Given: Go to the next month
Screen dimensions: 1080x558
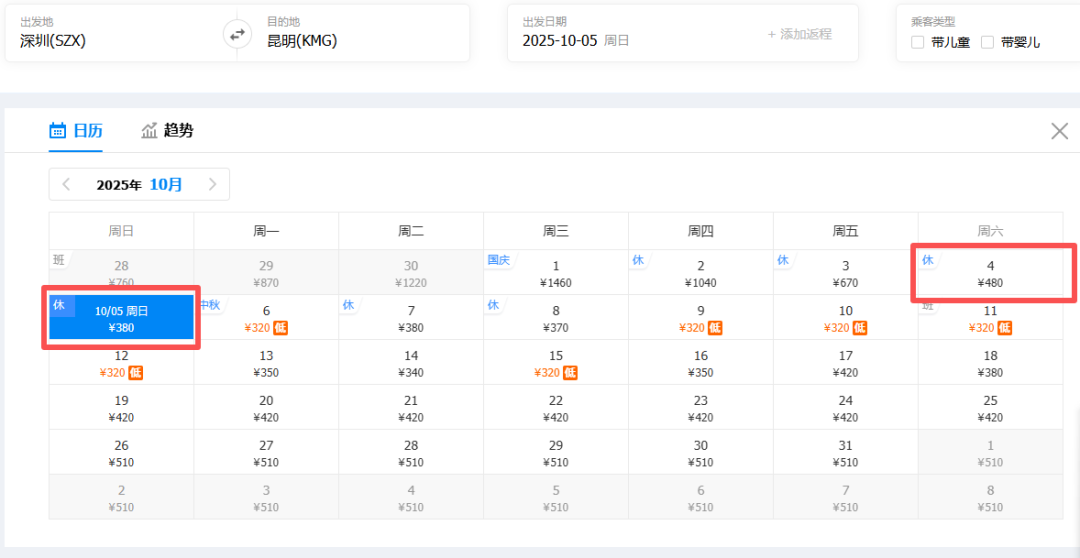Looking at the screenshot, I should point(212,184).
